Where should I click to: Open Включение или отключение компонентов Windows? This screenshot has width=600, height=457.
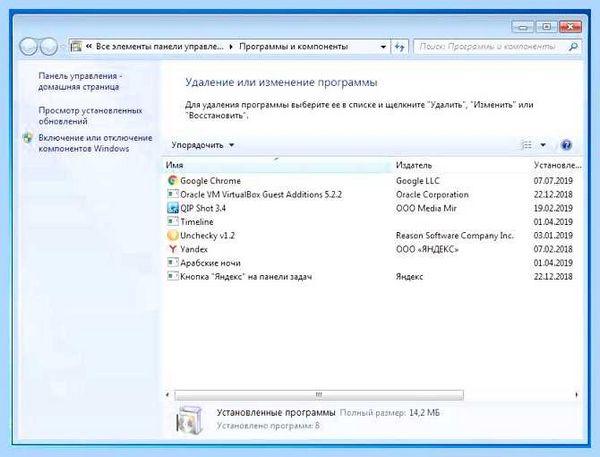tap(95, 143)
